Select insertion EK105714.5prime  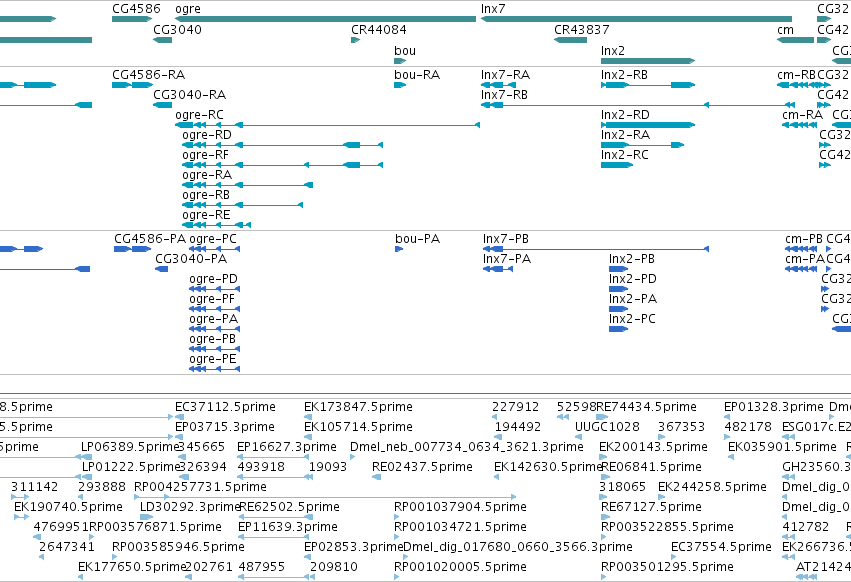click(308, 437)
